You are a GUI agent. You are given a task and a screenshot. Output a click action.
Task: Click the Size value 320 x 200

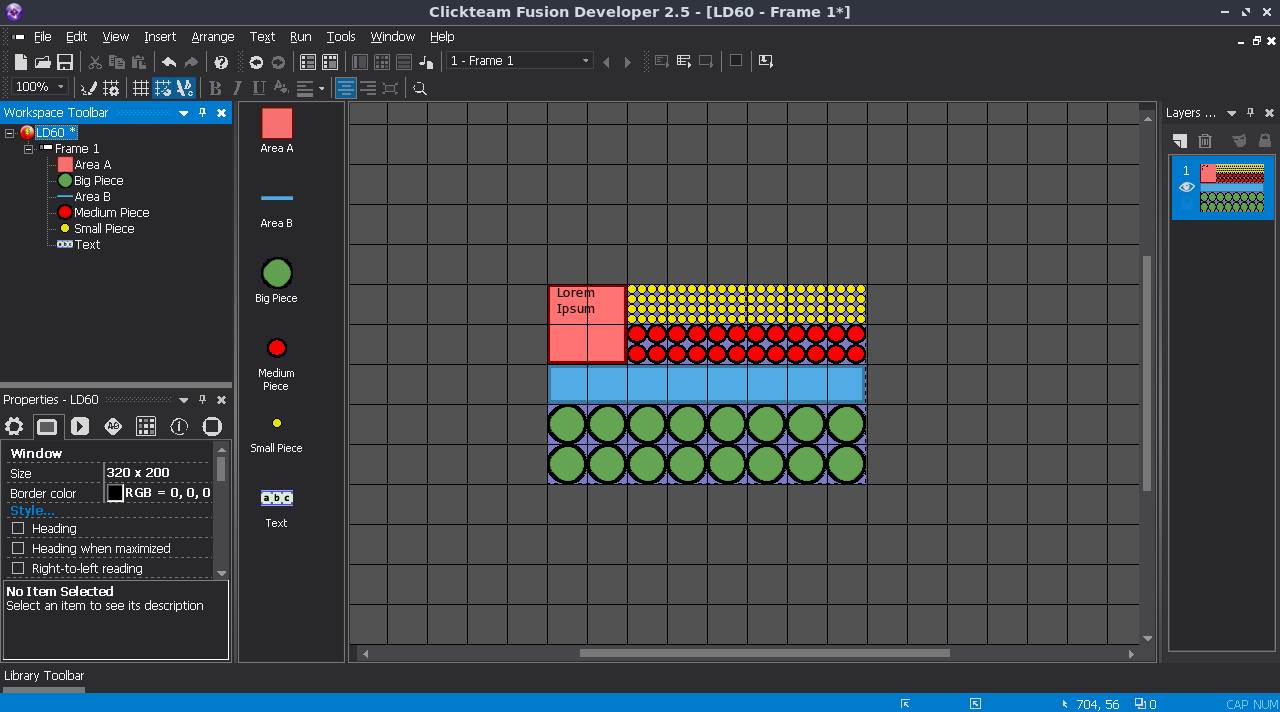[x=138, y=473]
